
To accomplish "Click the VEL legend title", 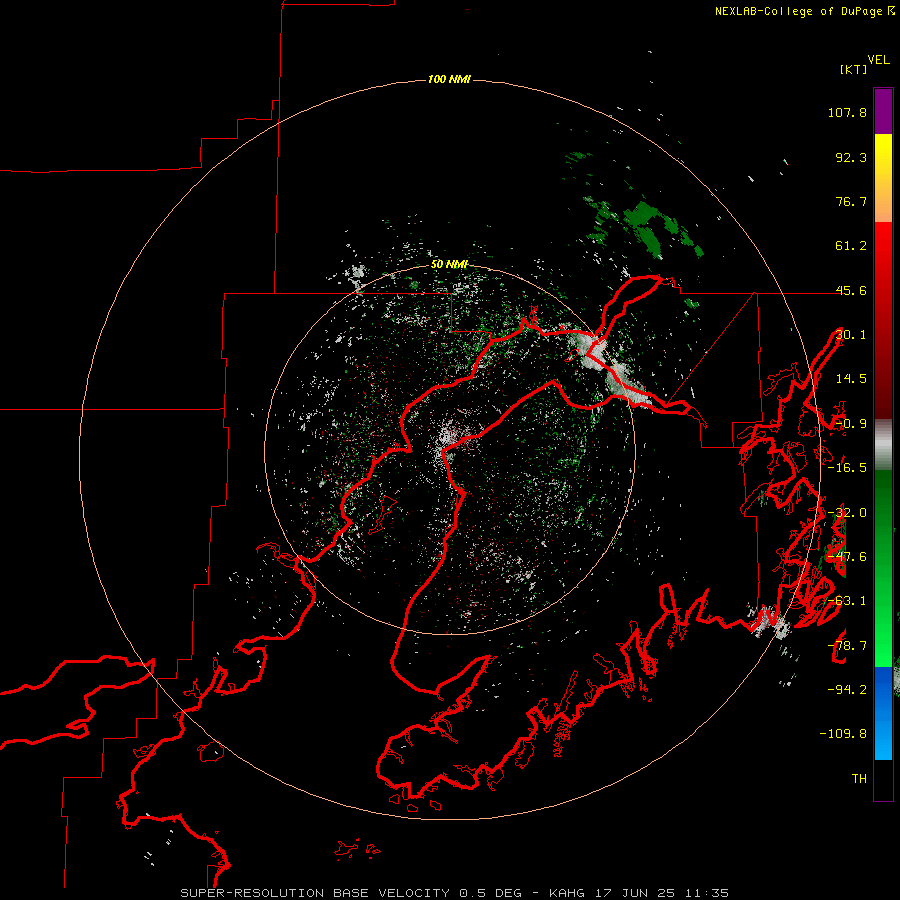I will tap(878, 60).
